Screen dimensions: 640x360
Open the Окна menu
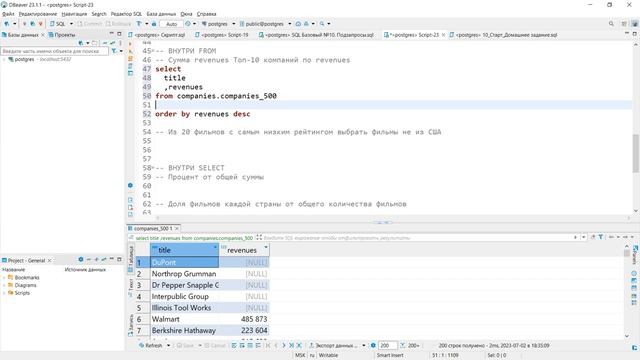186,14
